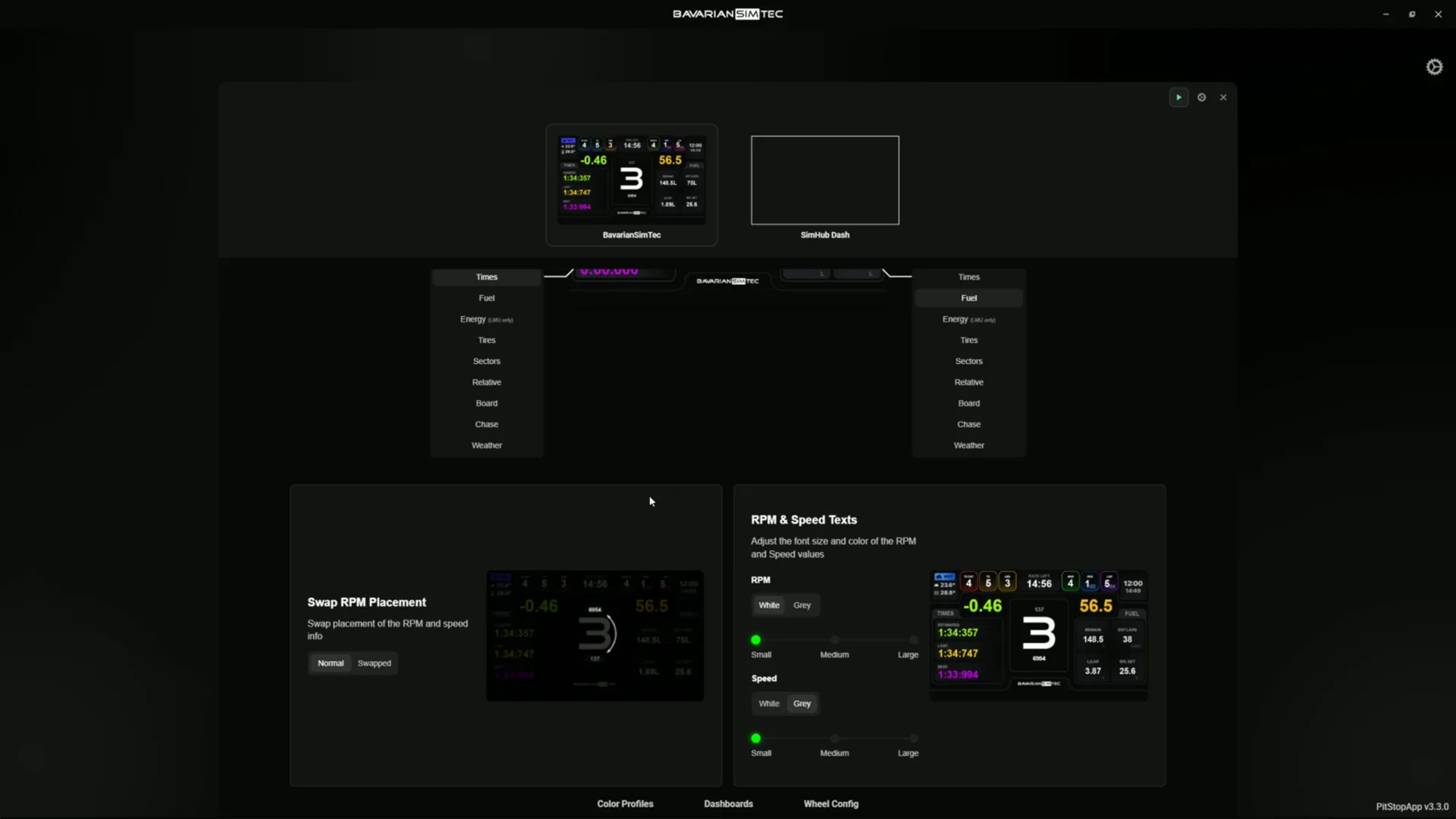Close the dashboard panel with X icon
The width and height of the screenshot is (1456, 819).
pos(1223,97)
